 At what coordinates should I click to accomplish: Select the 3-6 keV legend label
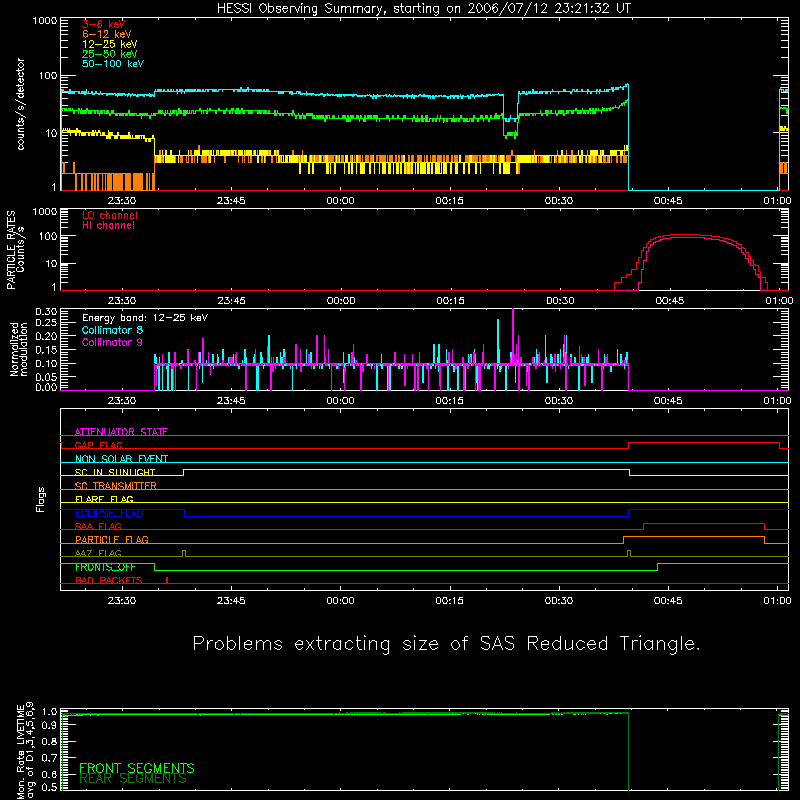tap(103, 24)
